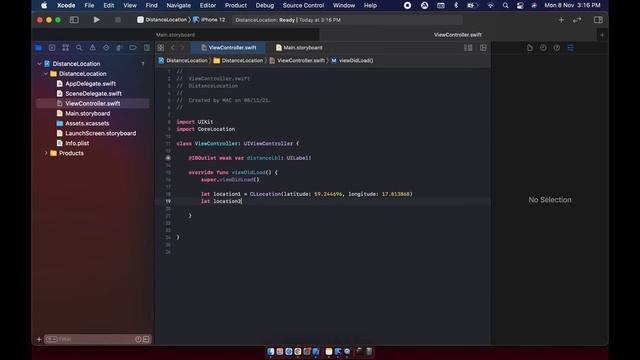
Task: Show the Breakpoint navigator
Action: [133, 48]
